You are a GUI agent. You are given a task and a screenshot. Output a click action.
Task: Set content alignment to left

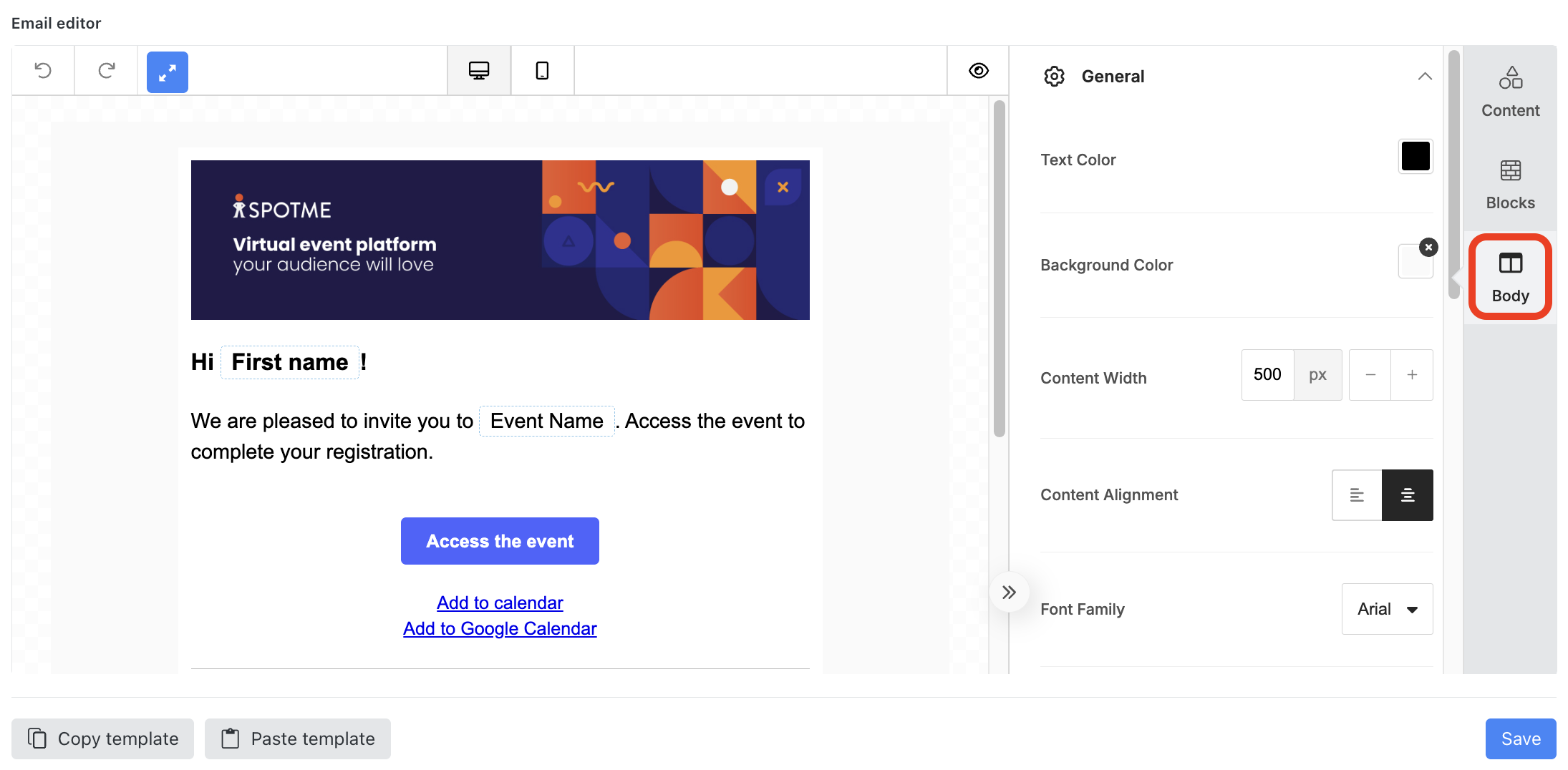pyautogui.click(x=1357, y=494)
